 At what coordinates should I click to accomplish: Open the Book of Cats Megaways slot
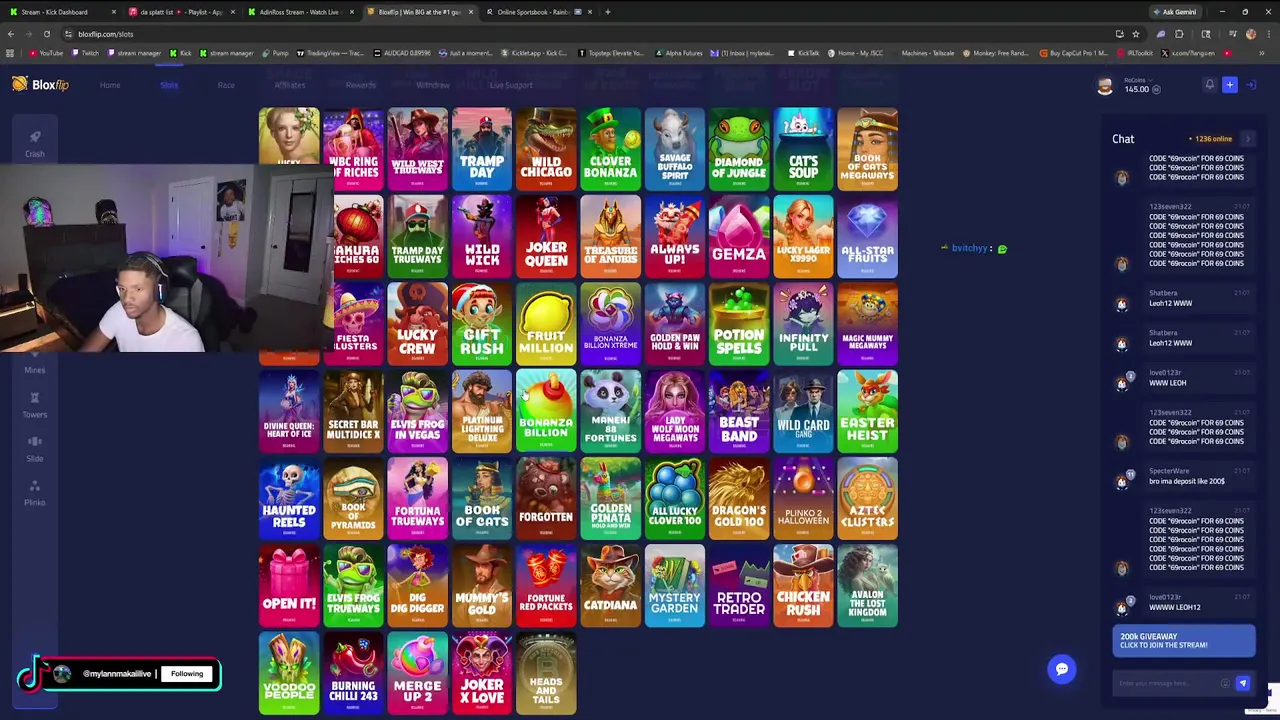pyautogui.click(x=868, y=148)
